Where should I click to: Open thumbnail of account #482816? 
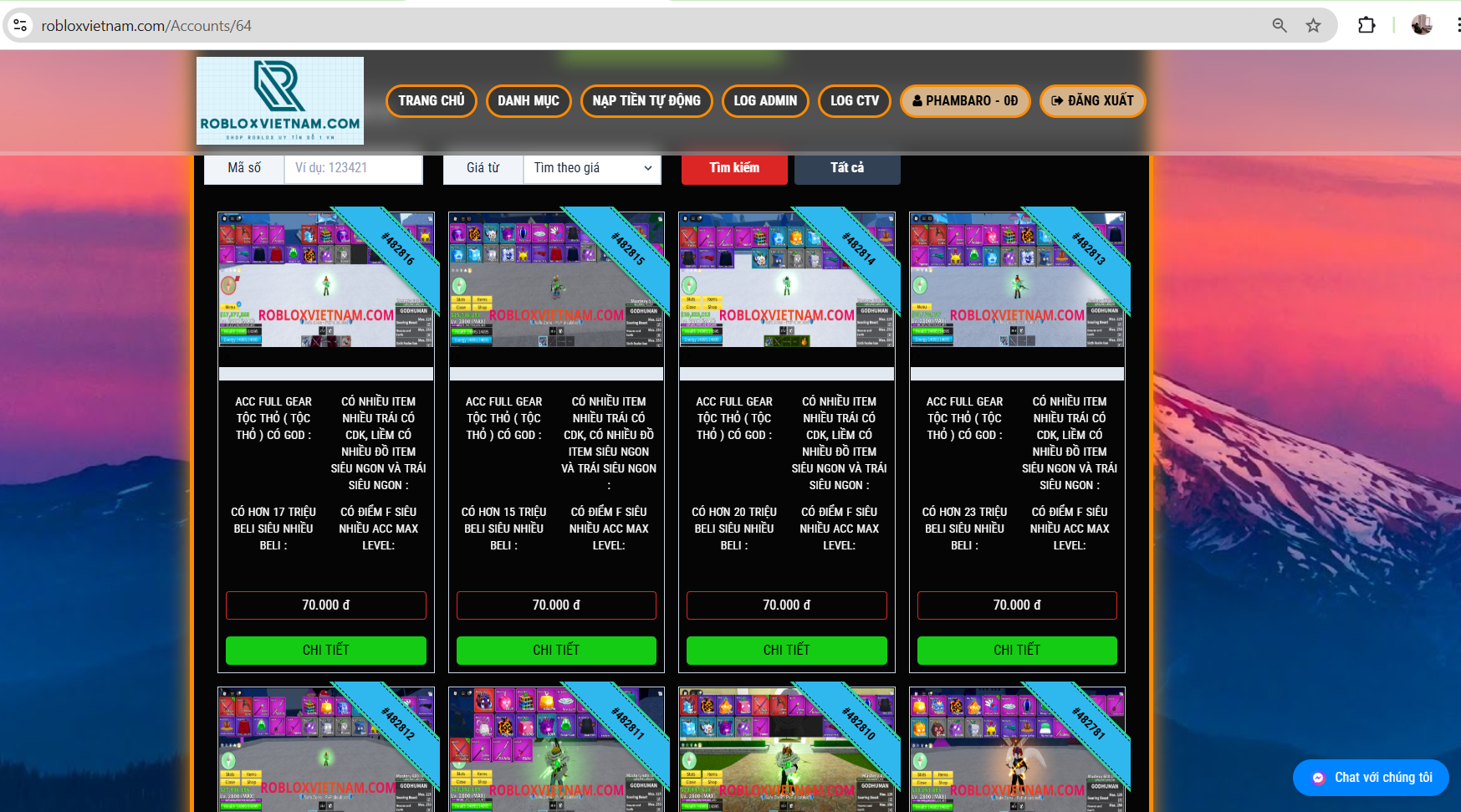tap(326, 280)
